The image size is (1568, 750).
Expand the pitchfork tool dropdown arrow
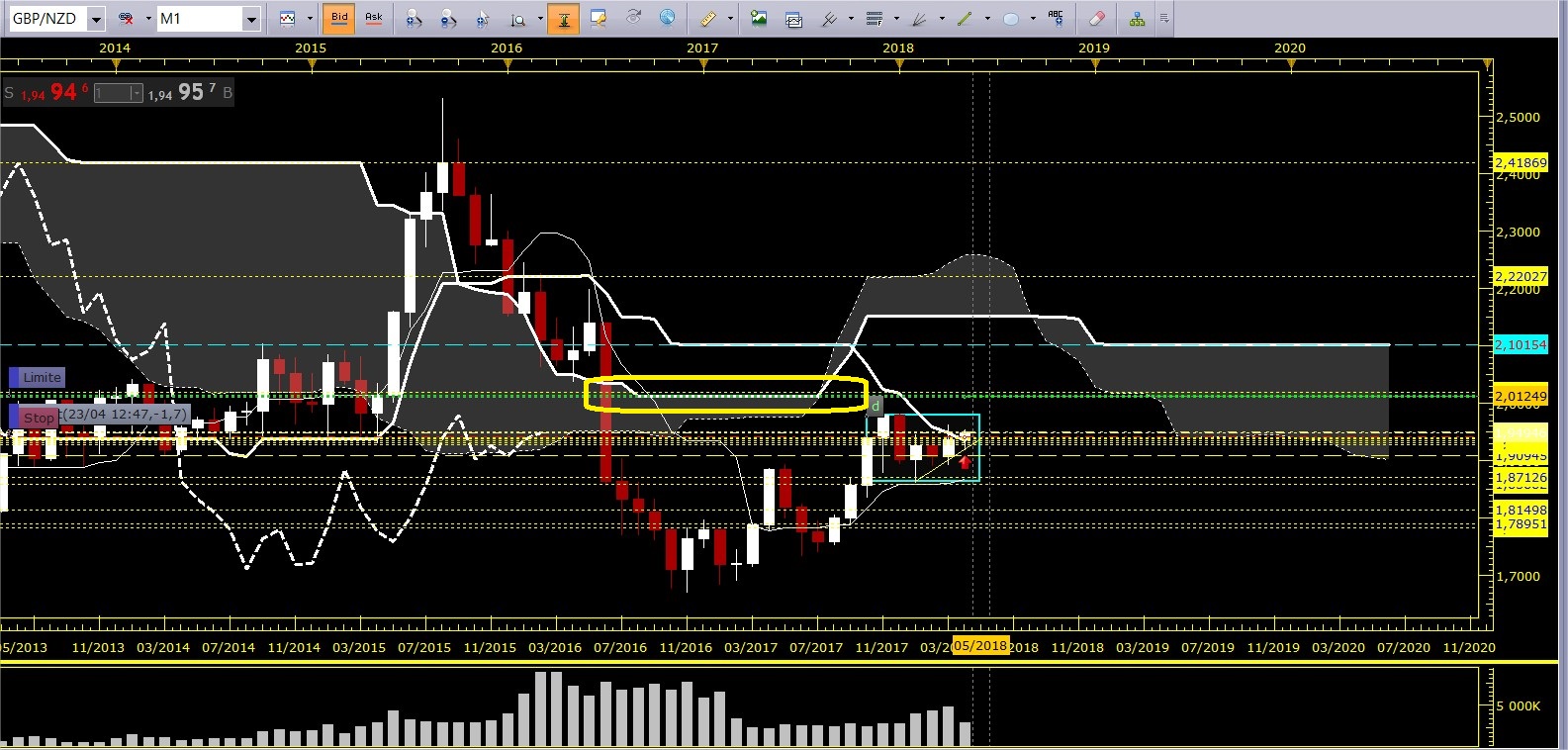[x=851, y=19]
